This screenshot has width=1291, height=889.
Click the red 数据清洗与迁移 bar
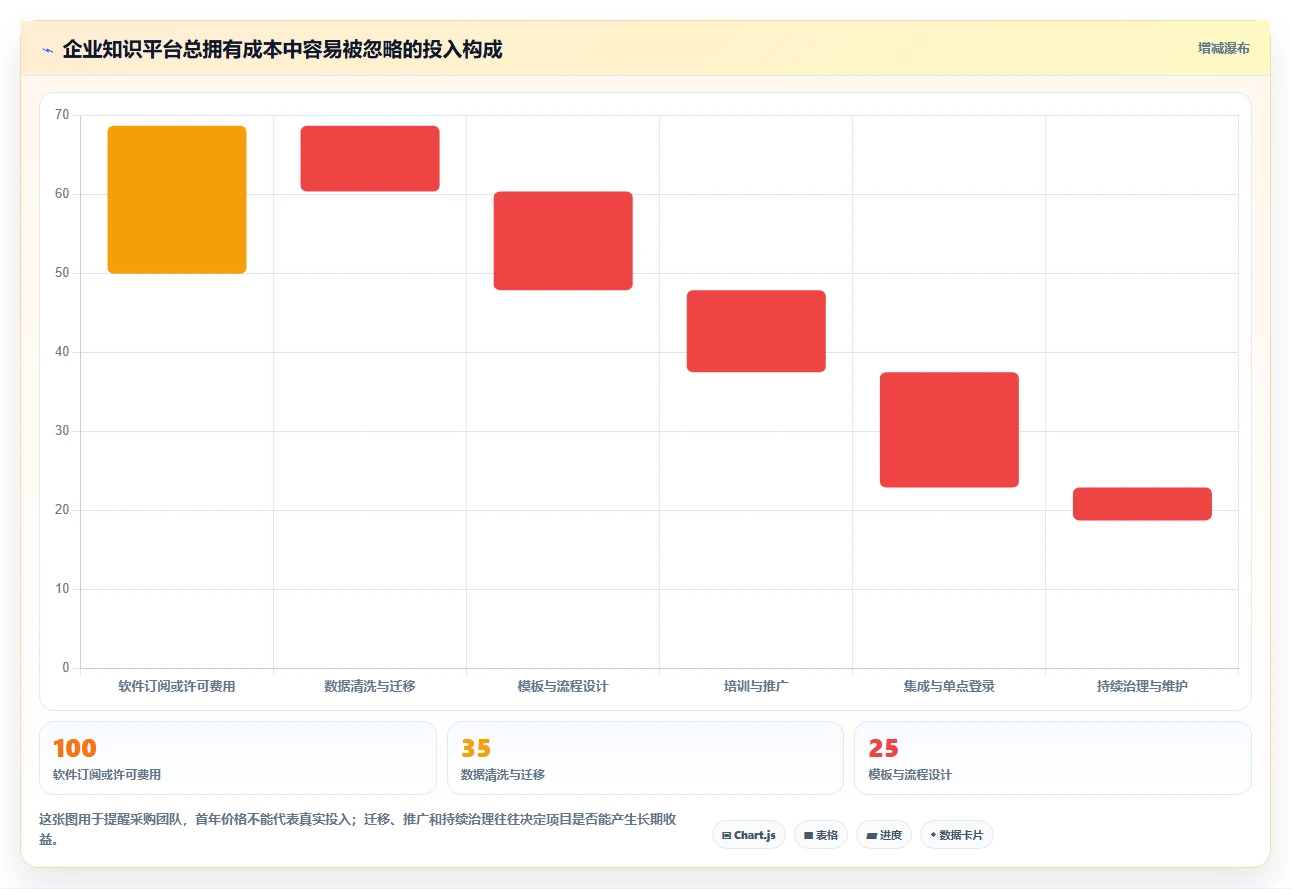pos(370,159)
